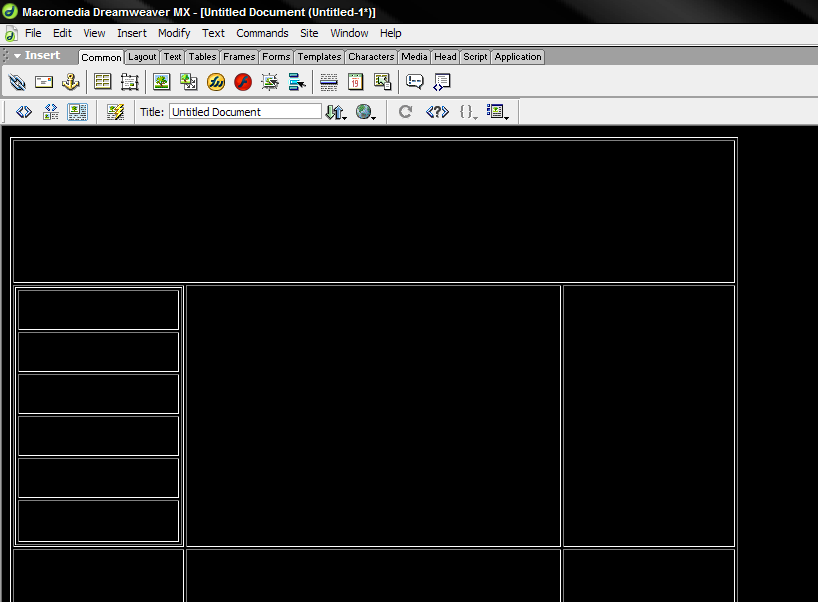
Task: Open the Modify menu
Action: (x=174, y=33)
